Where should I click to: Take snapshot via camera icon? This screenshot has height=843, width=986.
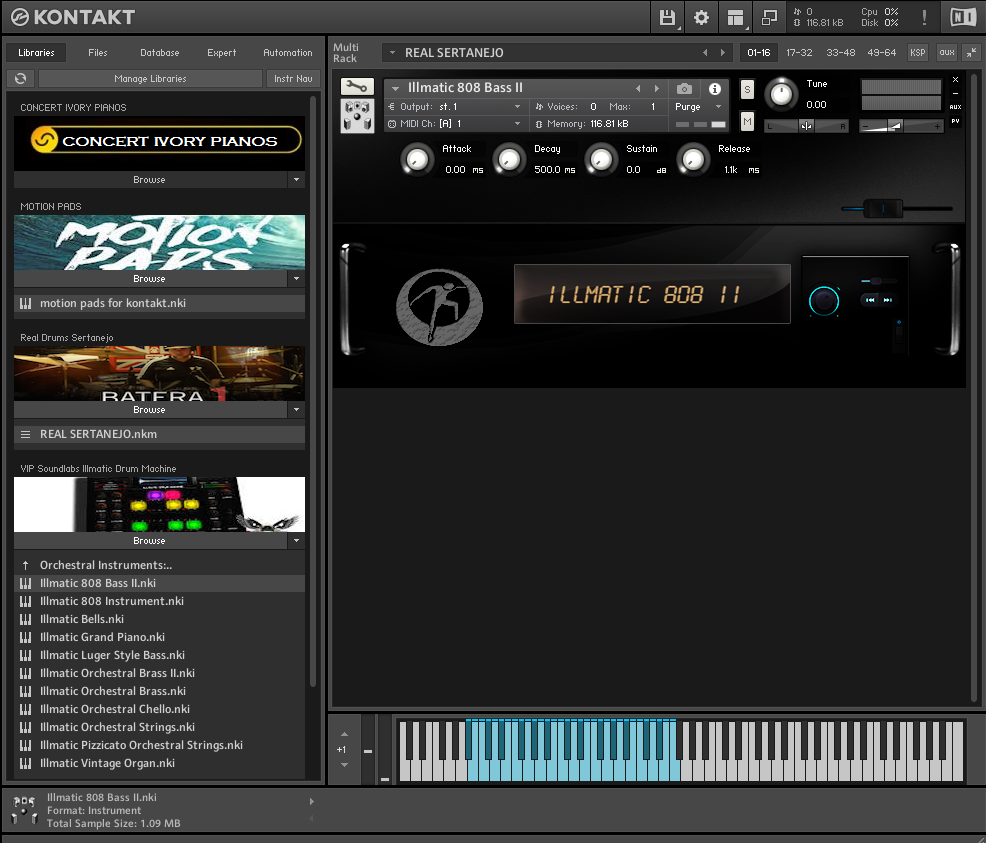[684, 89]
